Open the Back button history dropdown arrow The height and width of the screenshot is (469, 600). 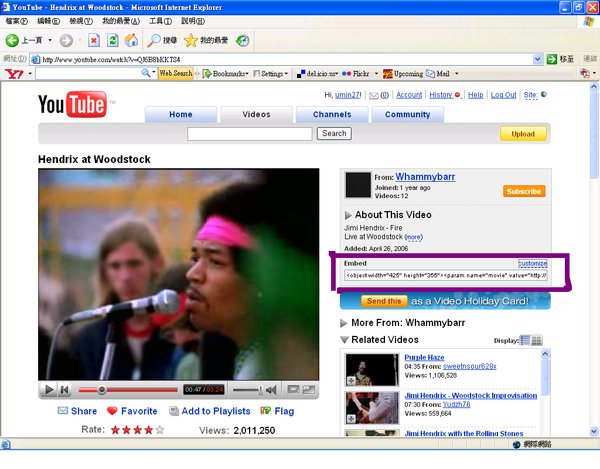tap(50, 40)
